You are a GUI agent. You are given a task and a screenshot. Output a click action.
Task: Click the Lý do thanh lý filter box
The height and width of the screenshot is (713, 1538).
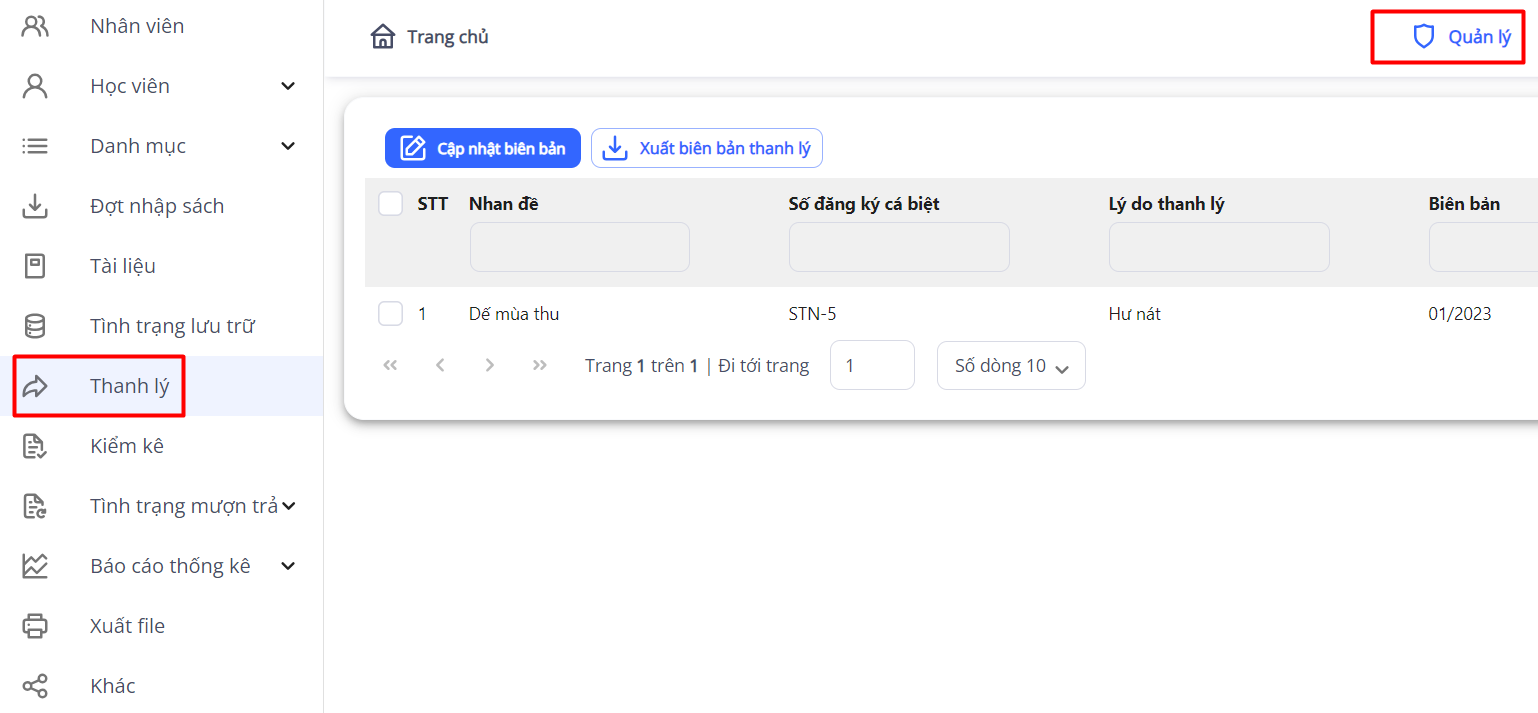pos(1219,247)
